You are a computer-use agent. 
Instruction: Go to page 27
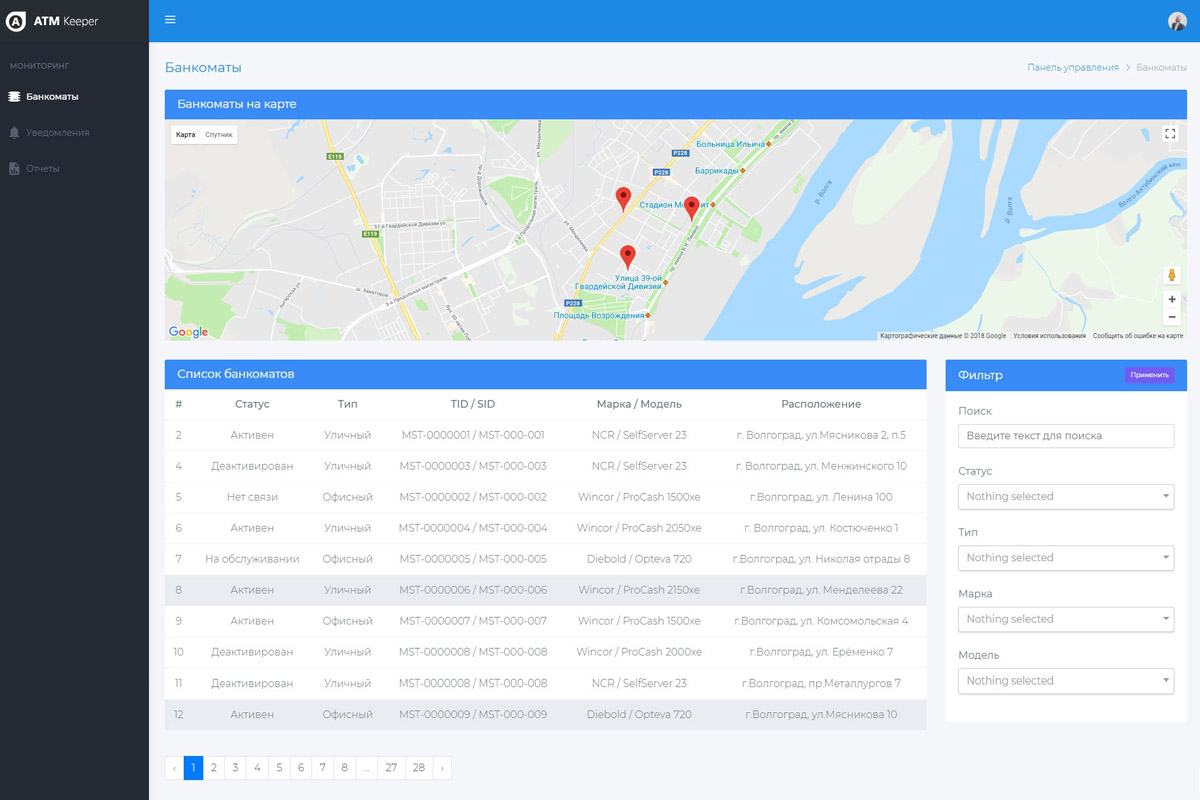coord(391,768)
